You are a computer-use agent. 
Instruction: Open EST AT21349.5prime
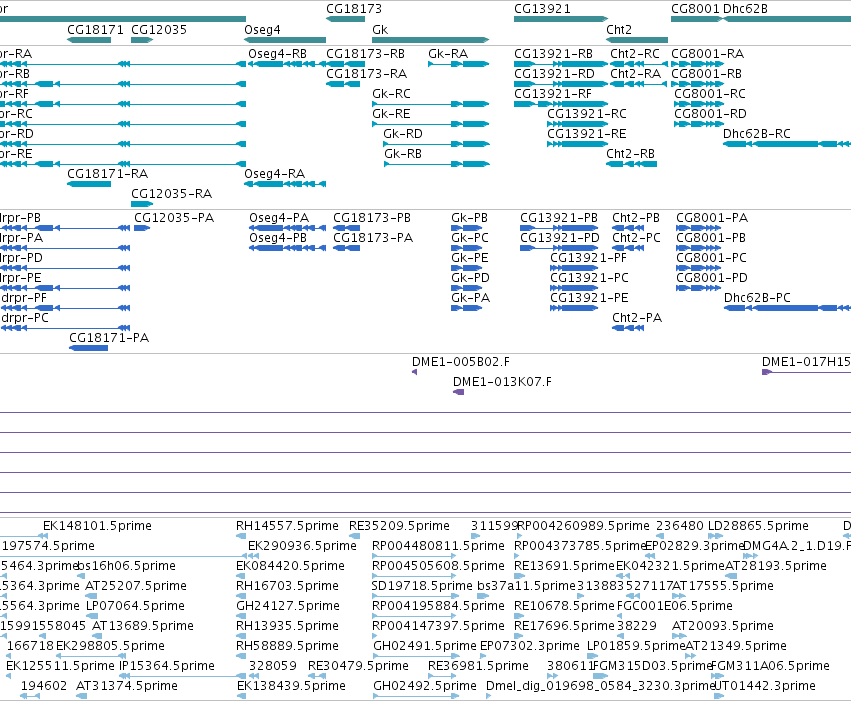point(736,646)
